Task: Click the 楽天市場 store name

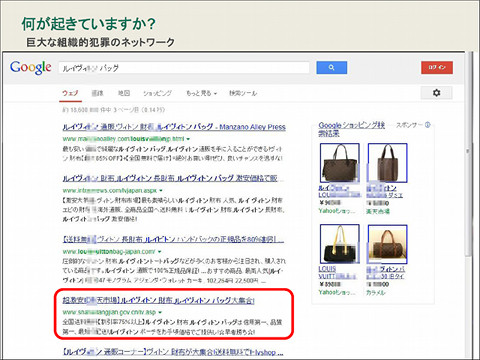Action: coord(378,211)
